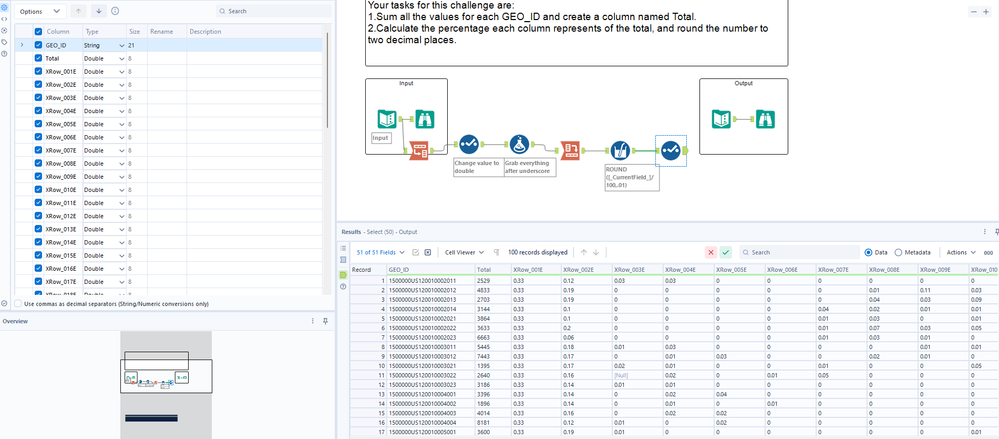
Task: Zoom in the canvas with plus button
Action: pos(986,11)
